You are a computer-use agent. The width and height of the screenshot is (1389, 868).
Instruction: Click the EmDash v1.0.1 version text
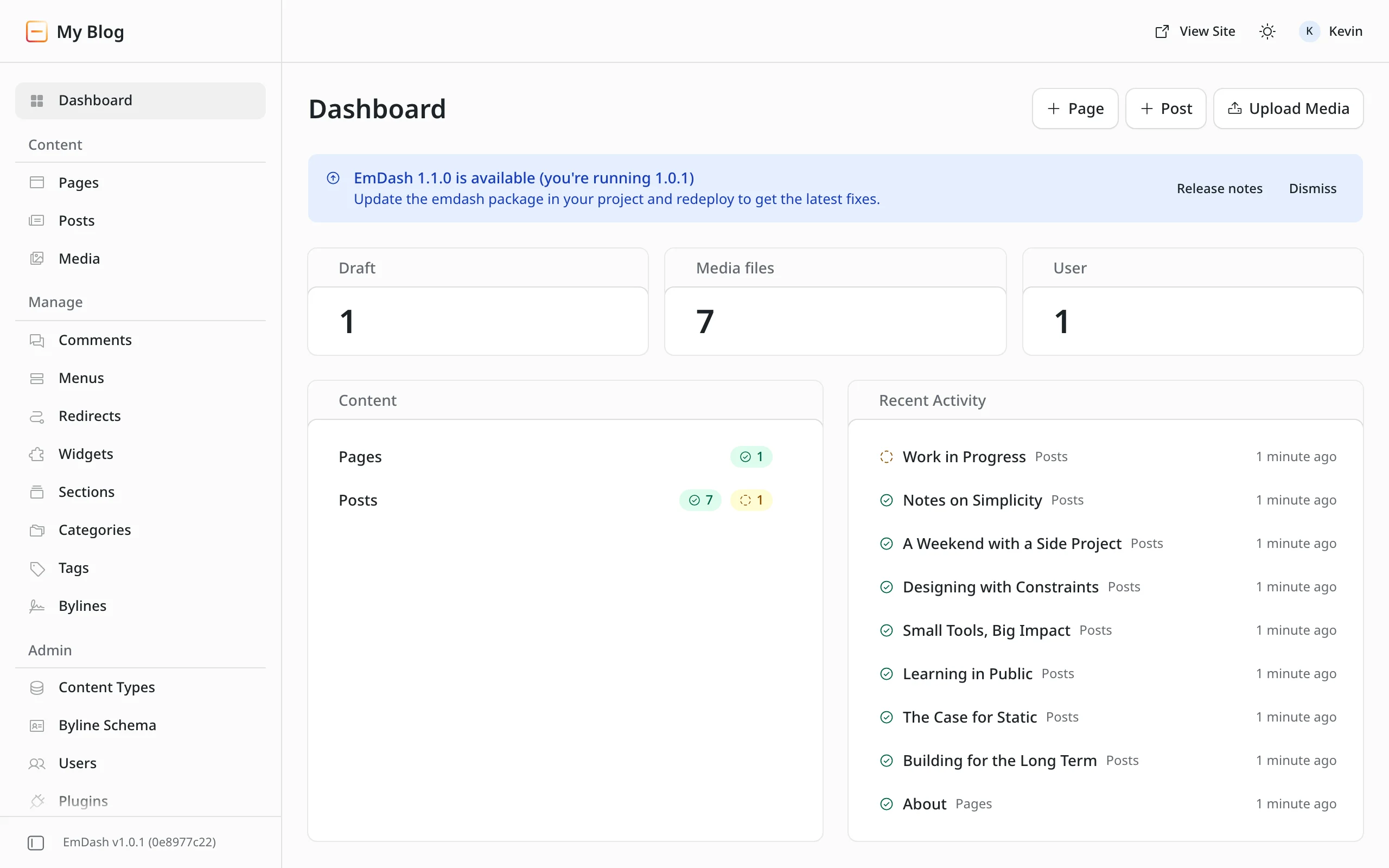click(x=139, y=842)
